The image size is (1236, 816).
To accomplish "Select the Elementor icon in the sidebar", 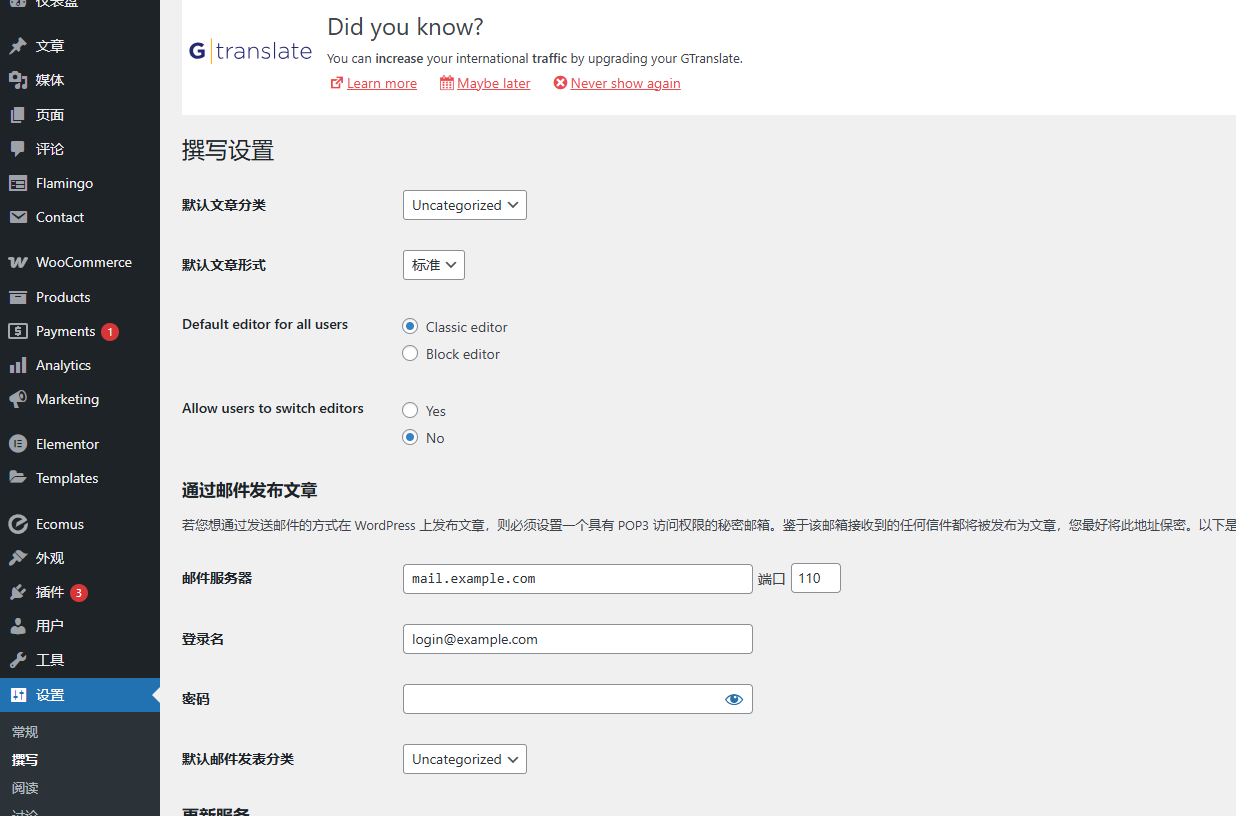I will 20,443.
